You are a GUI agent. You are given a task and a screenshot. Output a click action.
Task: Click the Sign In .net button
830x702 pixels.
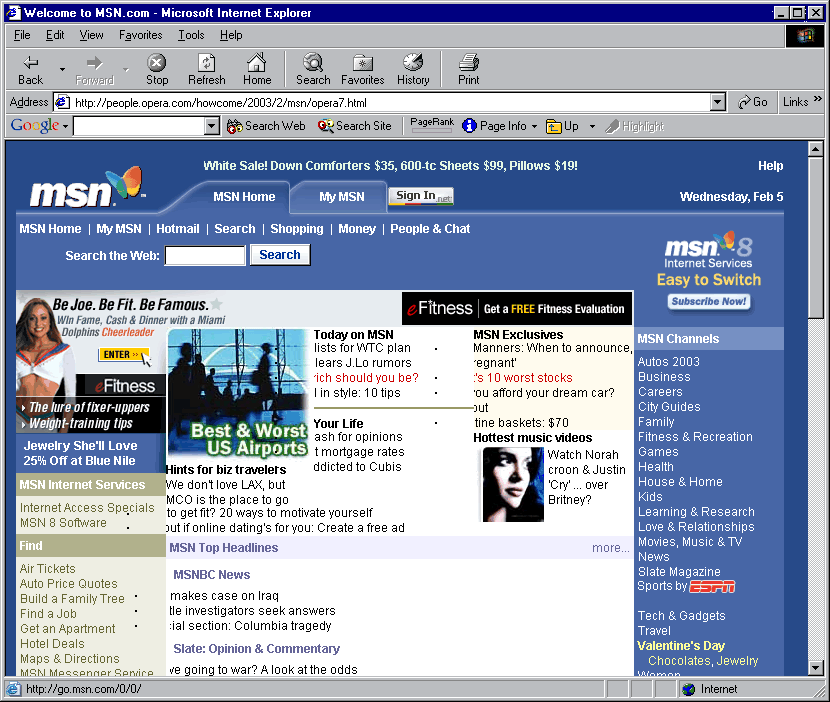click(x=421, y=196)
